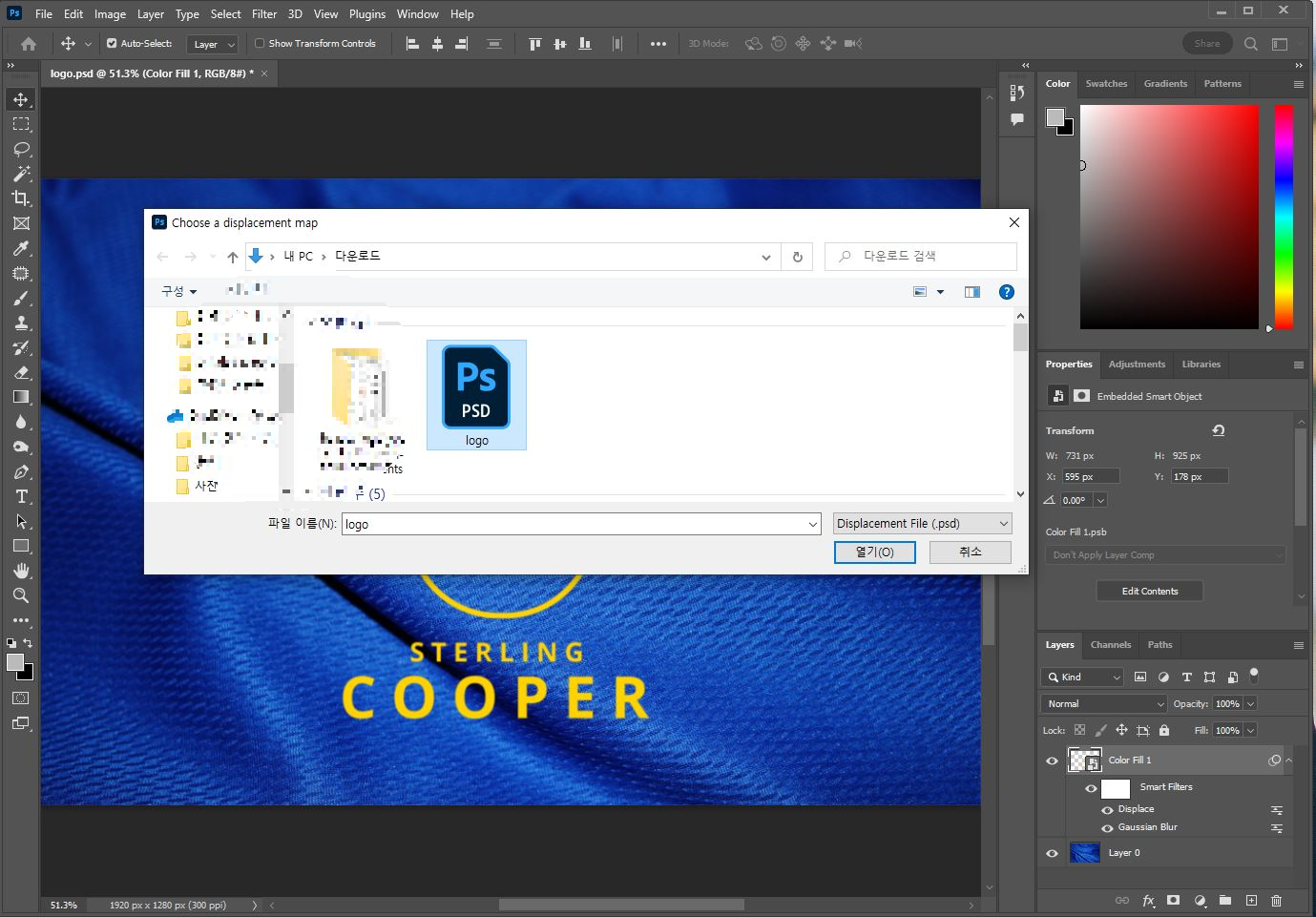Collapse Color Fill 1 layer effects

click(1288, 761)
